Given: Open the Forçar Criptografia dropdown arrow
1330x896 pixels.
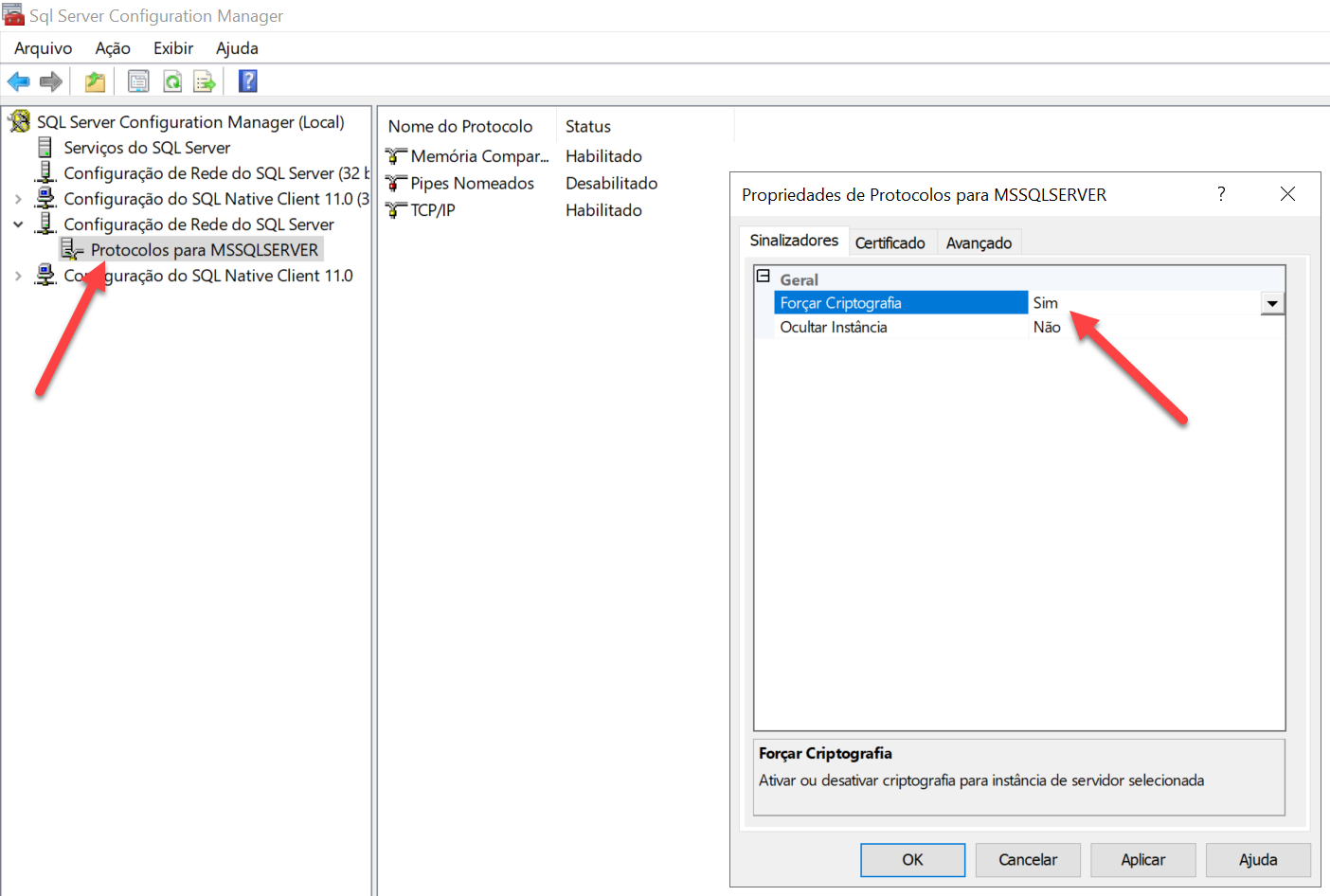Looking at the screenshot, I should click(x=1272, y=303).
